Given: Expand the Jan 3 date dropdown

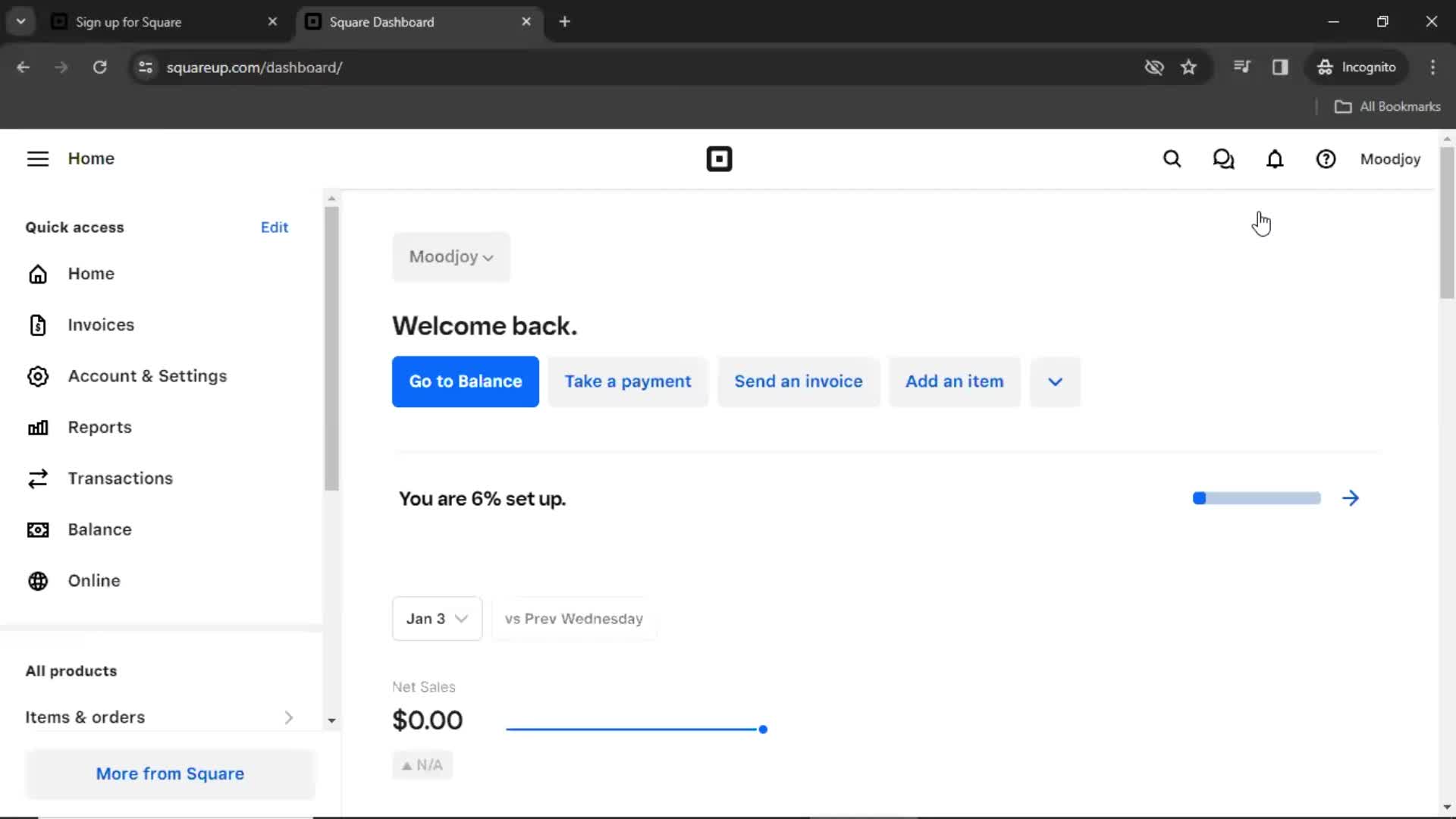Looking at the screenshot, I should point(437,618).
